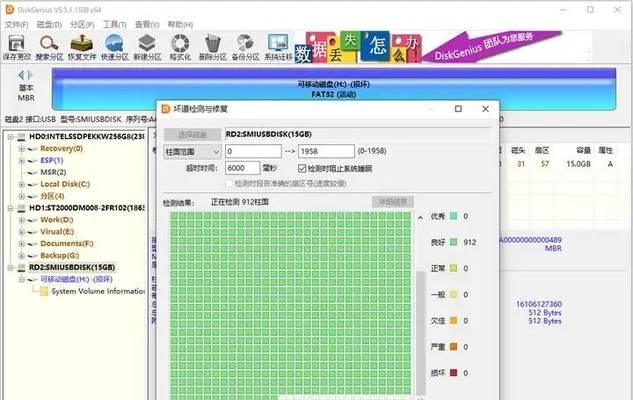
Task: Maximize the bad track detection dialog
Action: coord(458,109)
